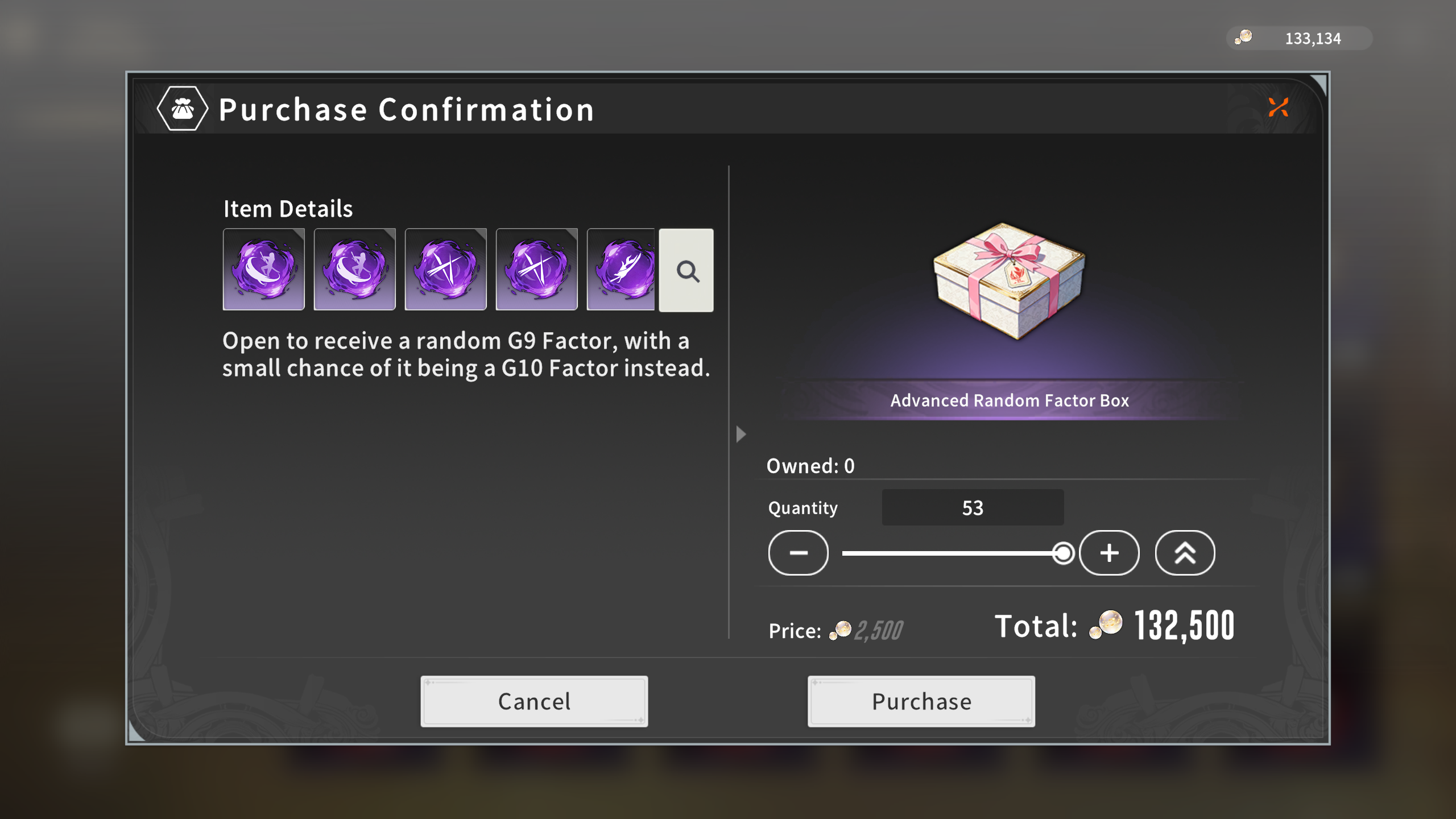Viewport: 1456px width, 819px height.
Task: Click the quantity slider handle
Action: pos(1063,553)
